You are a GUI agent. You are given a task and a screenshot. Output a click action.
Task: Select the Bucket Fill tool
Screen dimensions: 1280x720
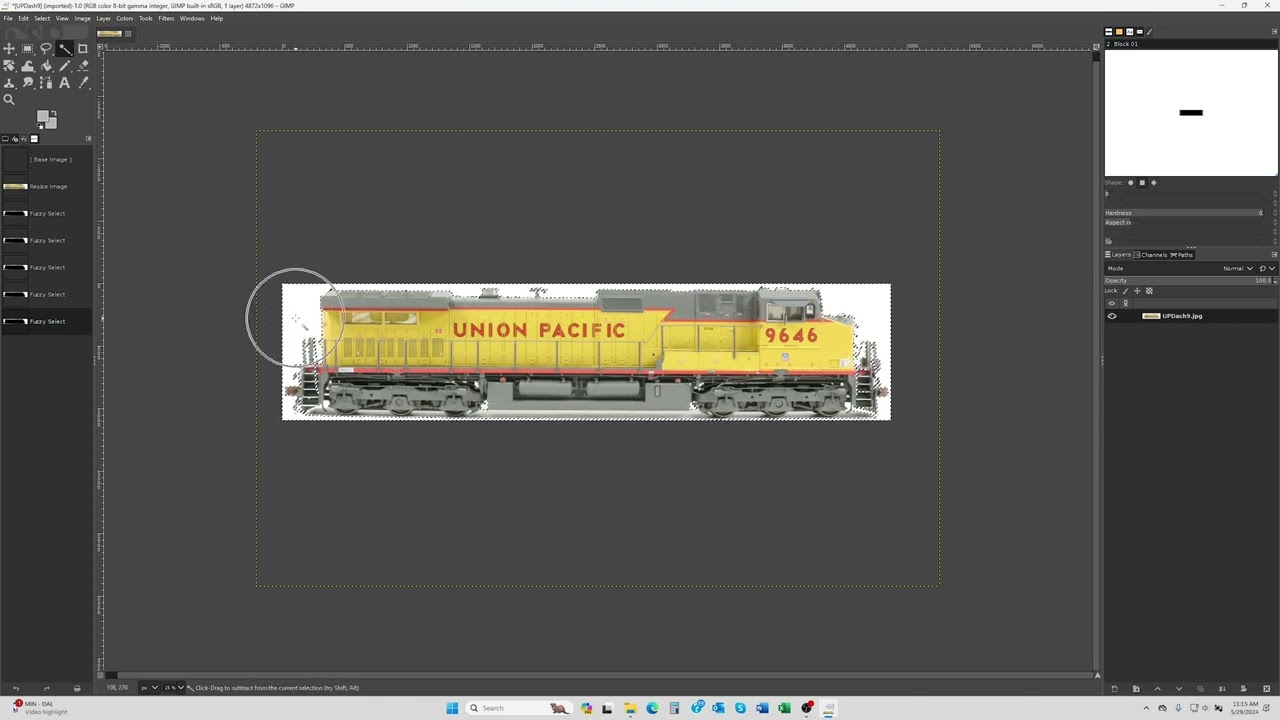point(46,66)
